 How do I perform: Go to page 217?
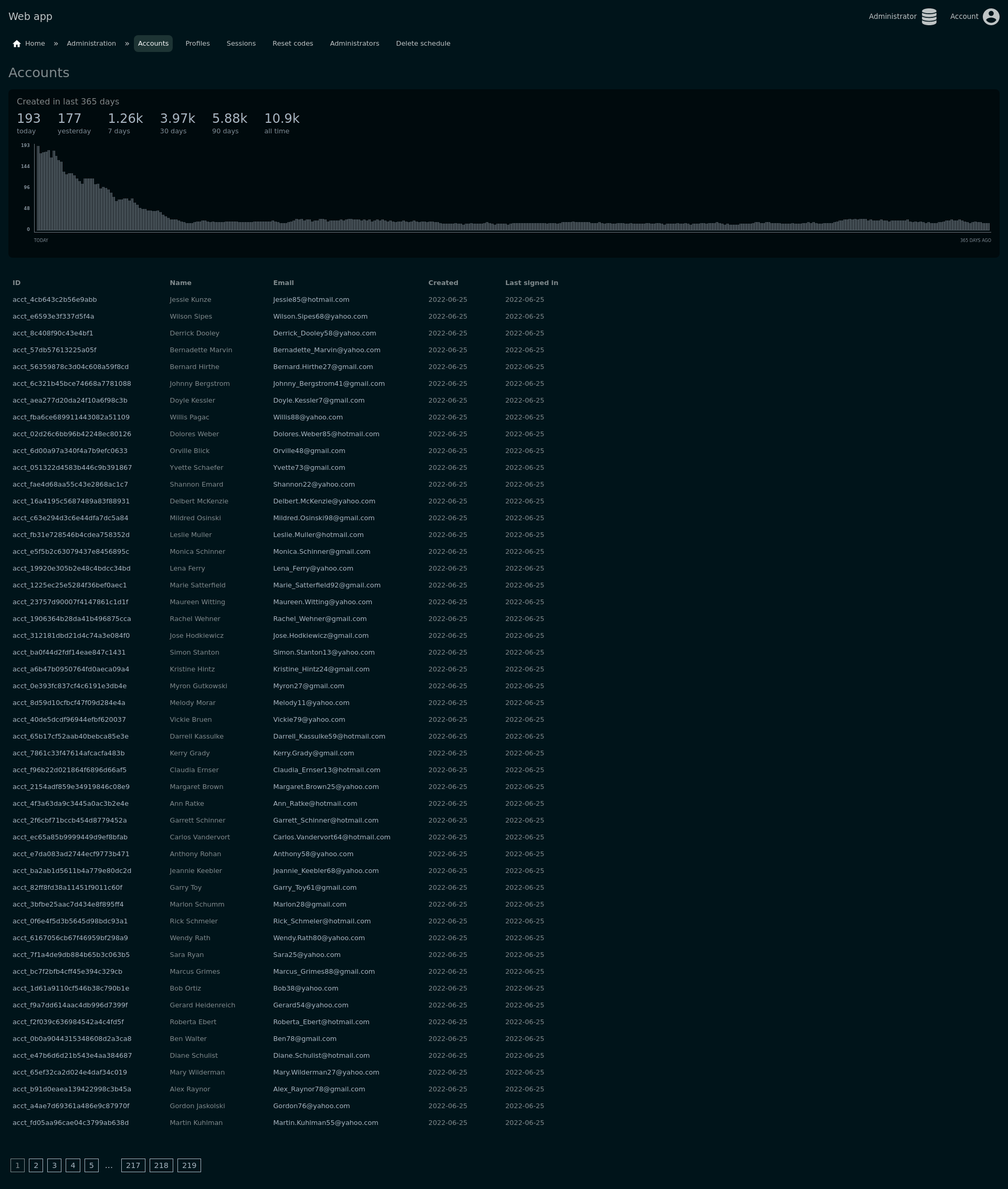click(x=133, y=1165)
